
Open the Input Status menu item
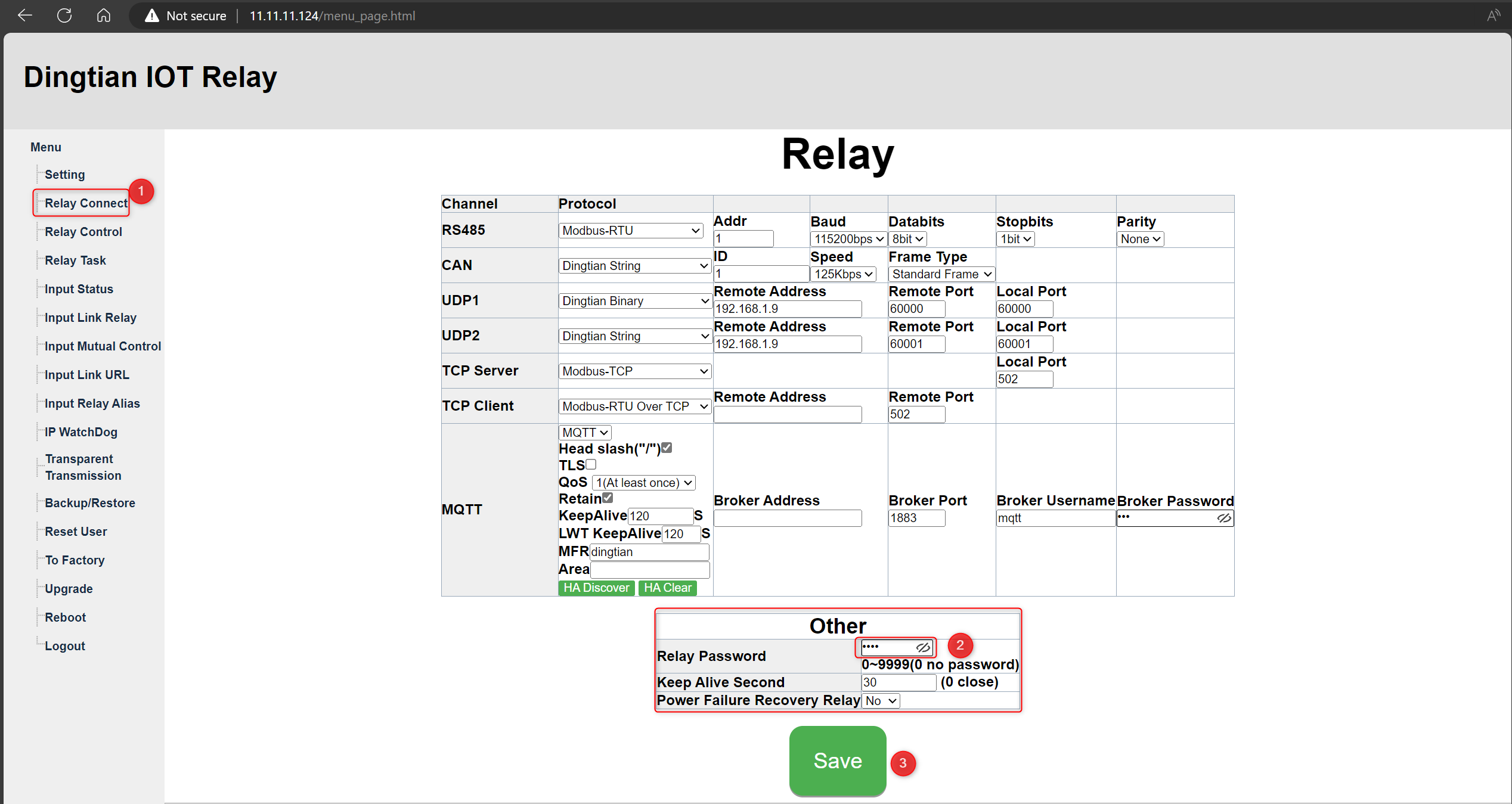coord(78,288)
